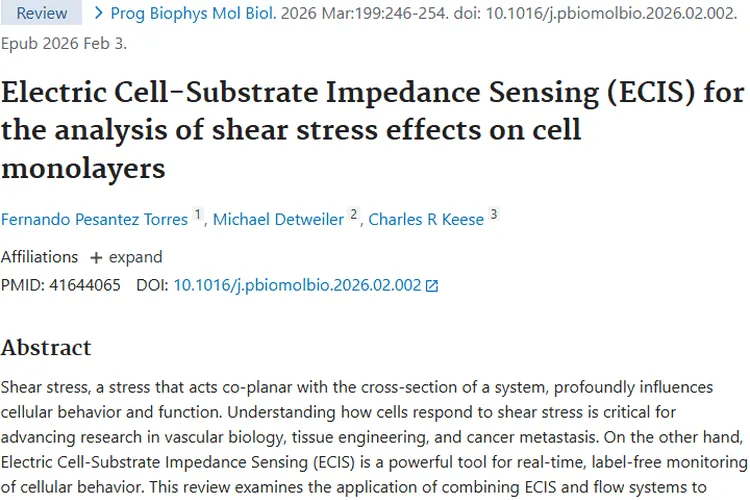Click the Abstract section heading
750x500 pixels.
point(46,348)
